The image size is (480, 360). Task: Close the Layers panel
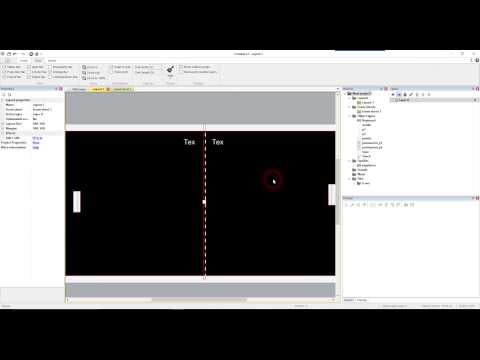(478, 89)
